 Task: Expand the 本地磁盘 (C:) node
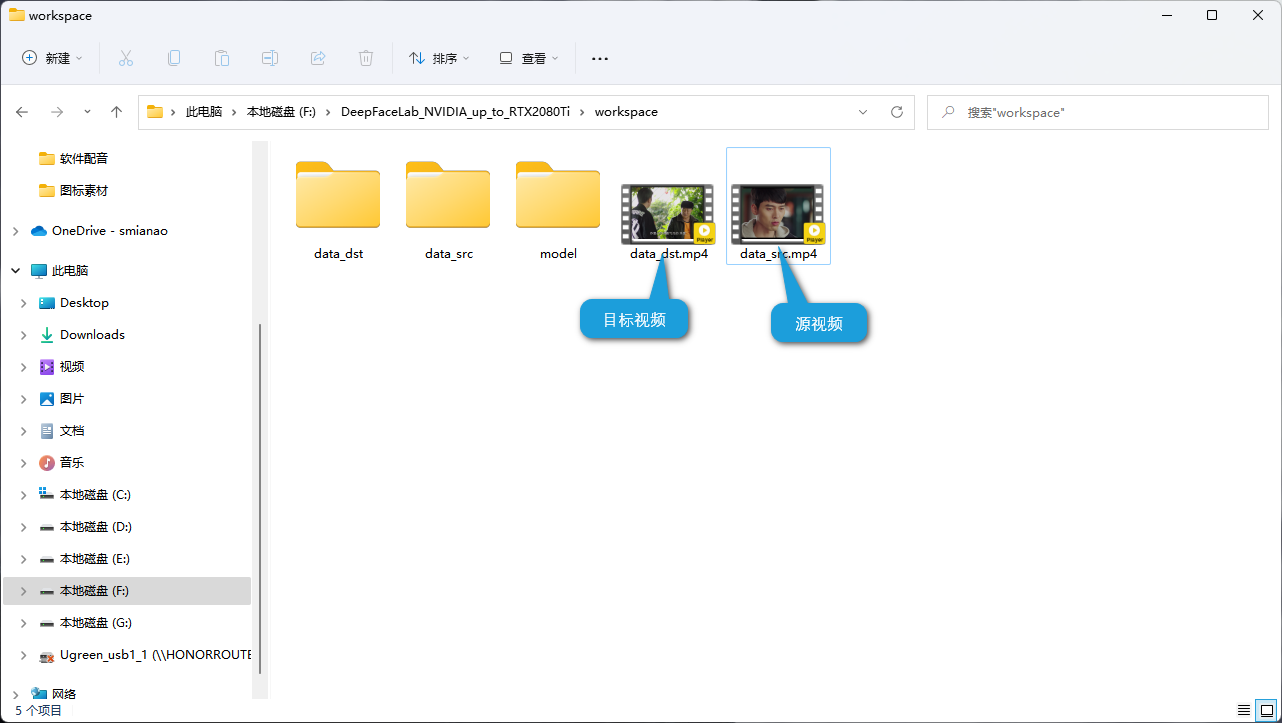23,495
